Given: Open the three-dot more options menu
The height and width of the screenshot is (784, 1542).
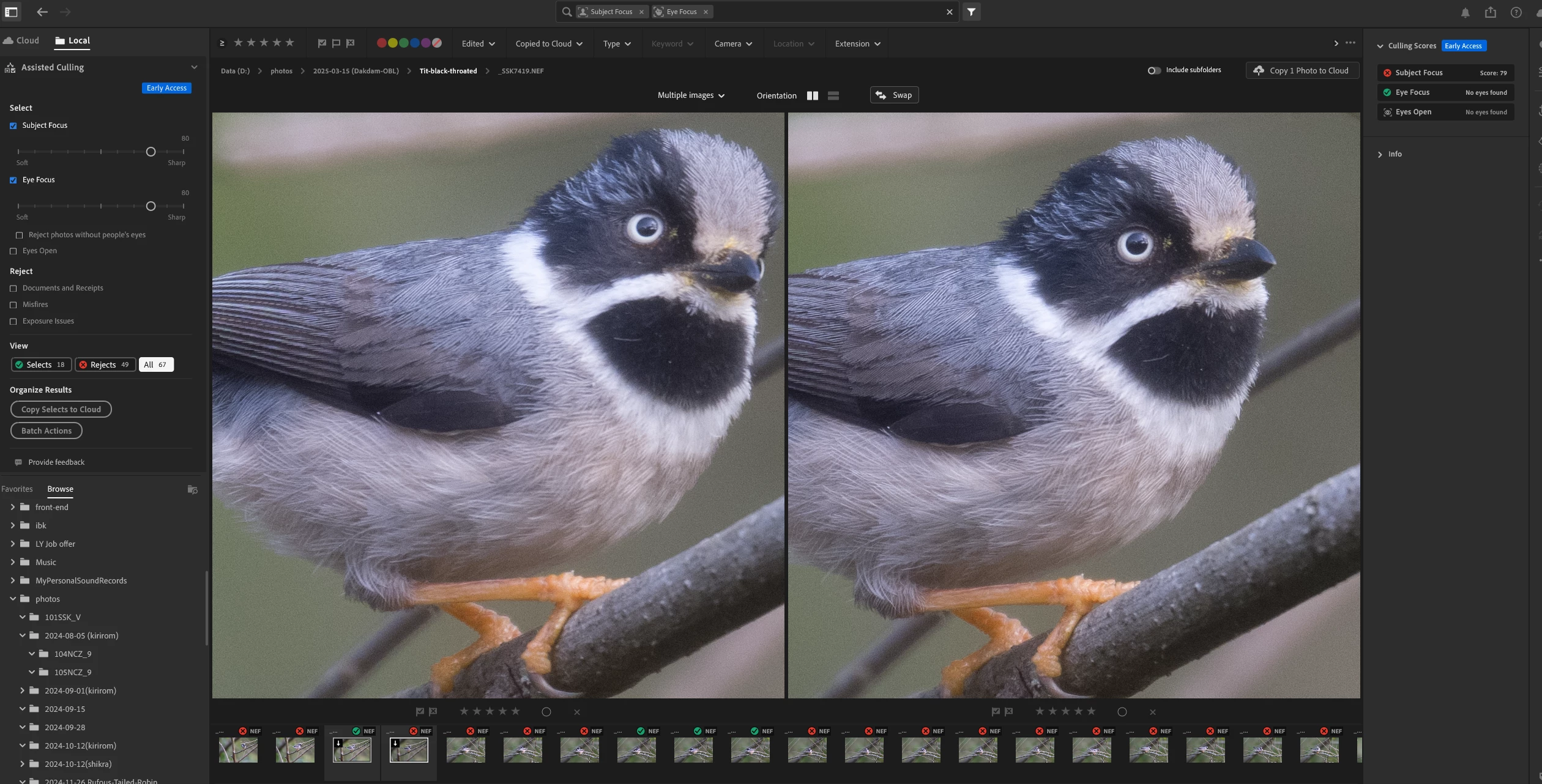Looking at the screenshot, I should tap(1350, 43).
